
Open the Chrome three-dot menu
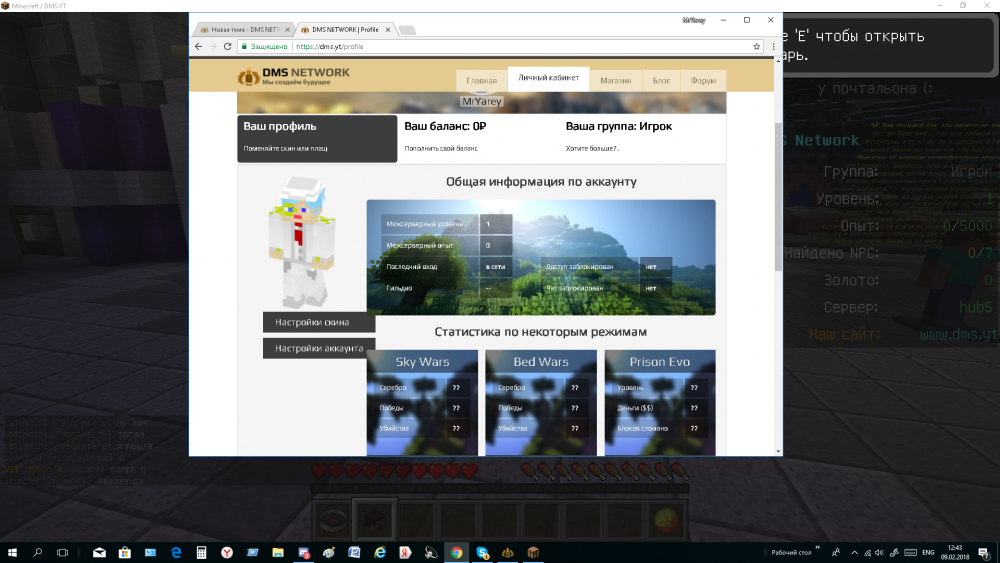[774, 47]
